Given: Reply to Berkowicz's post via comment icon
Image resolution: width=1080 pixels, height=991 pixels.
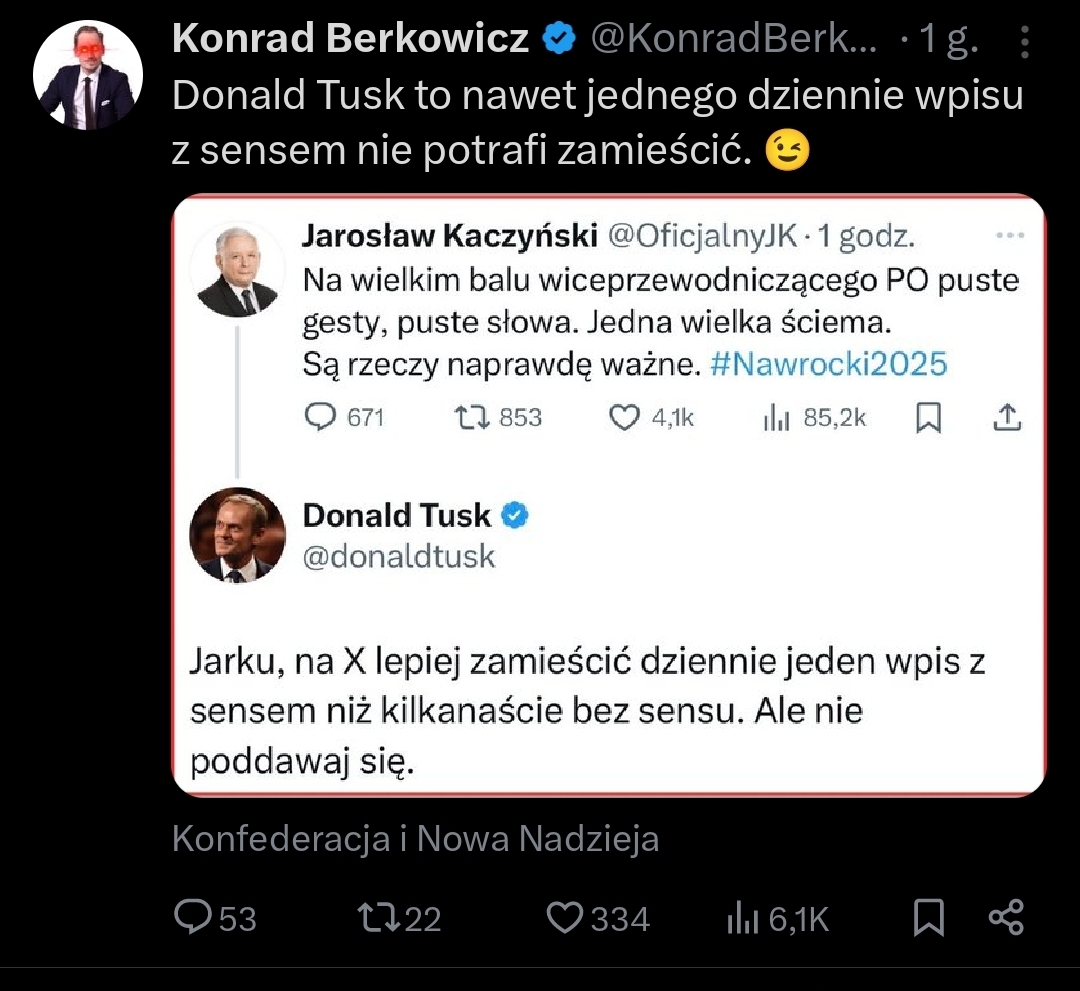Looking at the screenshot, I should [191, 917].
